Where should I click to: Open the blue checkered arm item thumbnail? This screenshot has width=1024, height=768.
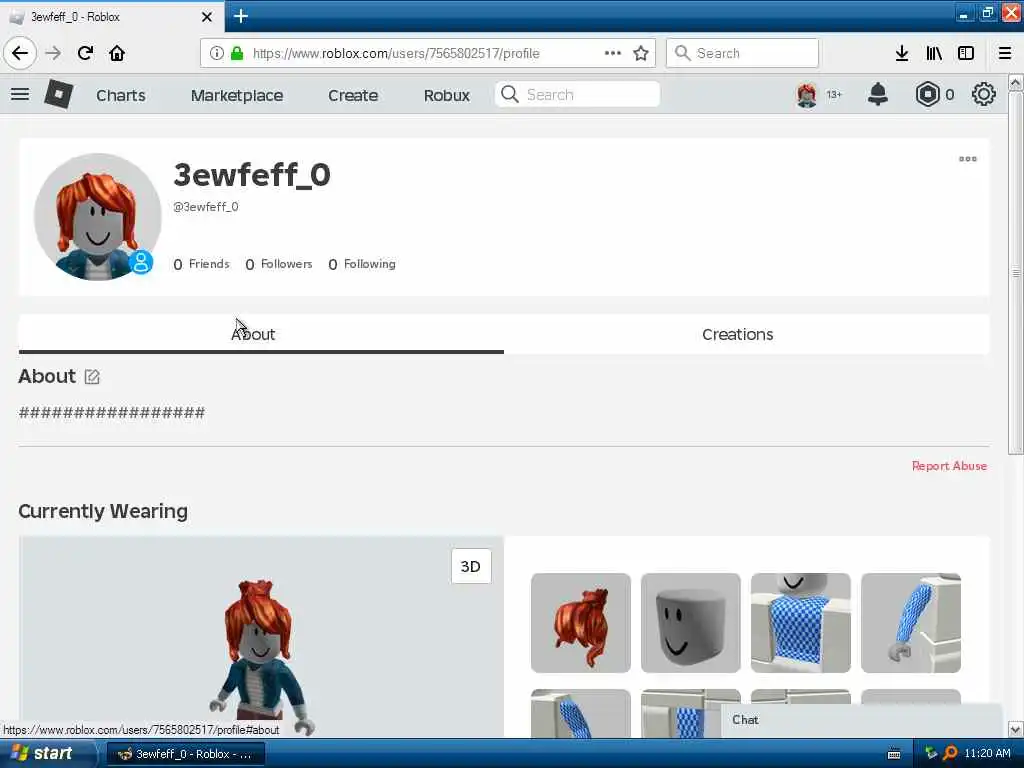(x=911, y=623)
